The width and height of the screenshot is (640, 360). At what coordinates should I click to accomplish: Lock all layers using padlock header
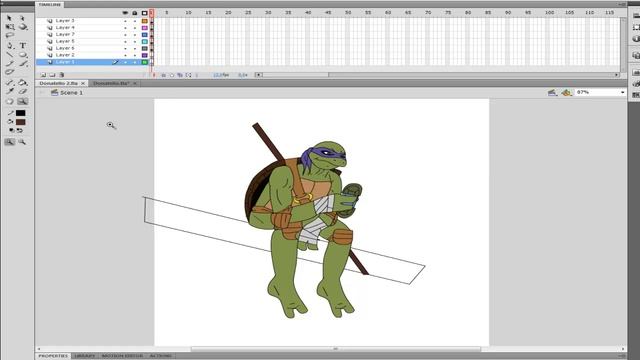tap(135, 13)
